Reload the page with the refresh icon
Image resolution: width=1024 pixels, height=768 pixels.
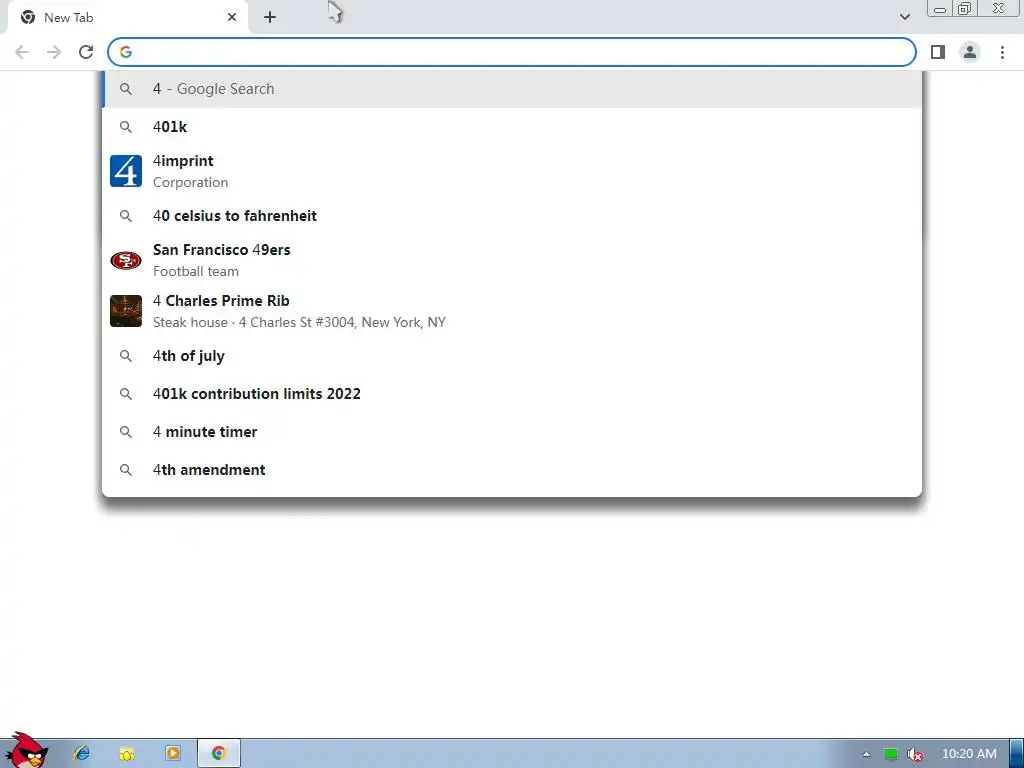pyautogui.click(x=86, y=52)
